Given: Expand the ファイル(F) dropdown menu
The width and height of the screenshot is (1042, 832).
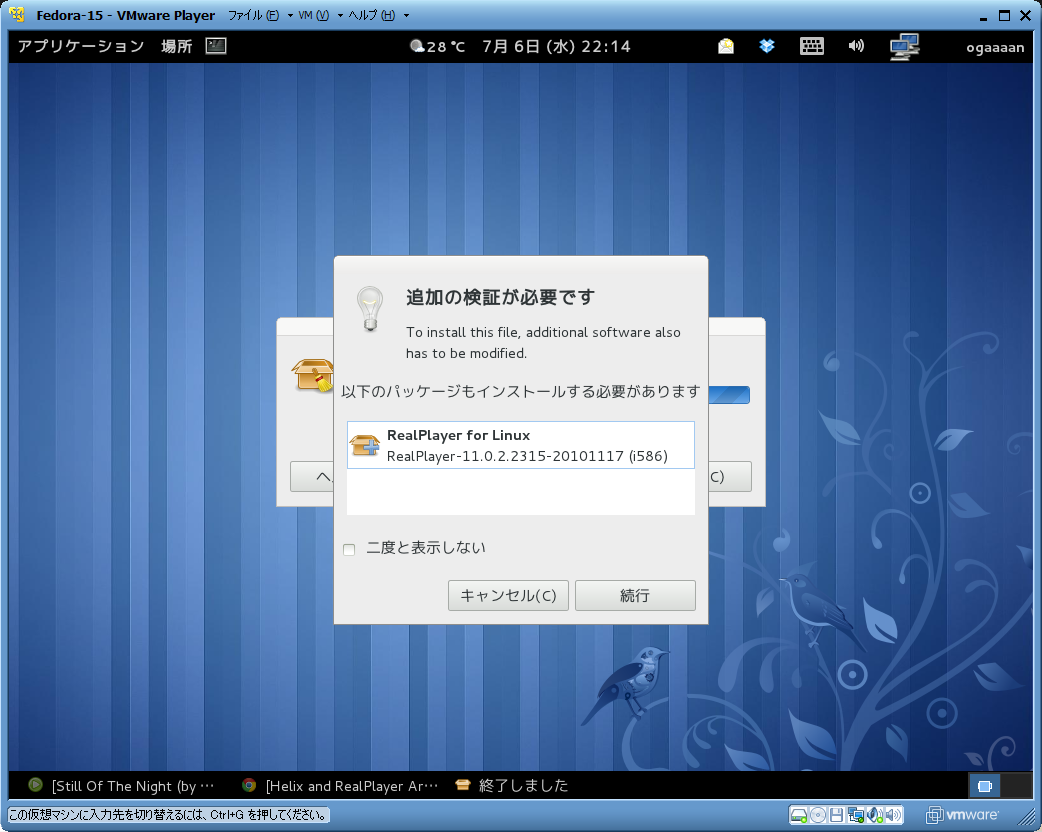Looking at the screenshot, I should point(260,15).
